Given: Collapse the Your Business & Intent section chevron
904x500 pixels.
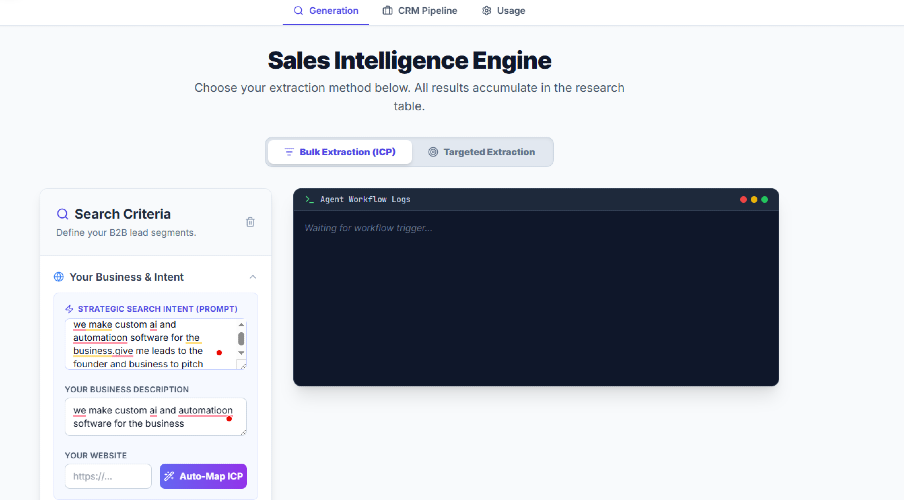Looking at the screenshot, I should 253,277.
